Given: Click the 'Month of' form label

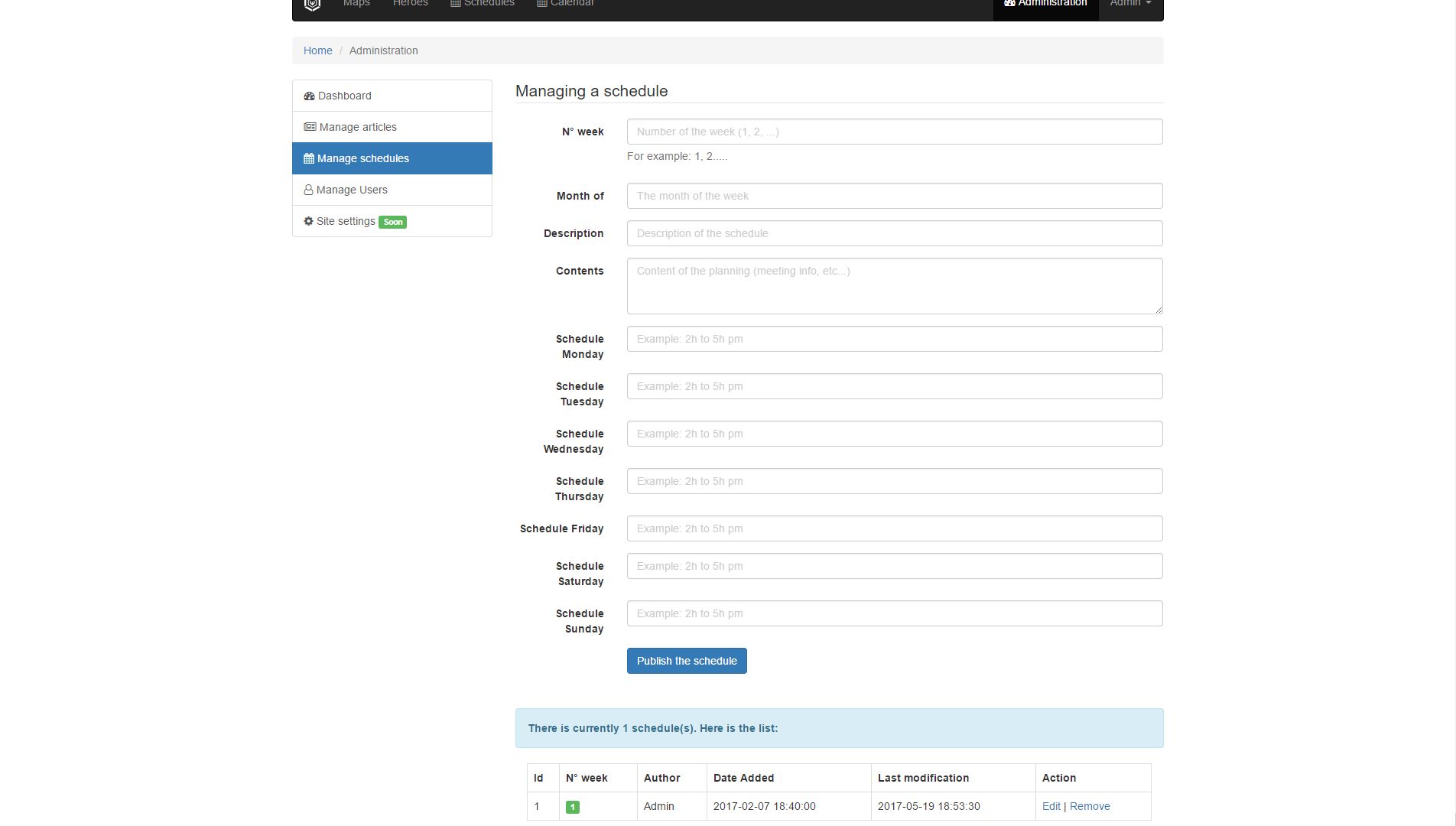Looking at the screenshot, I should pyautogui.click(x=580, y=196).
